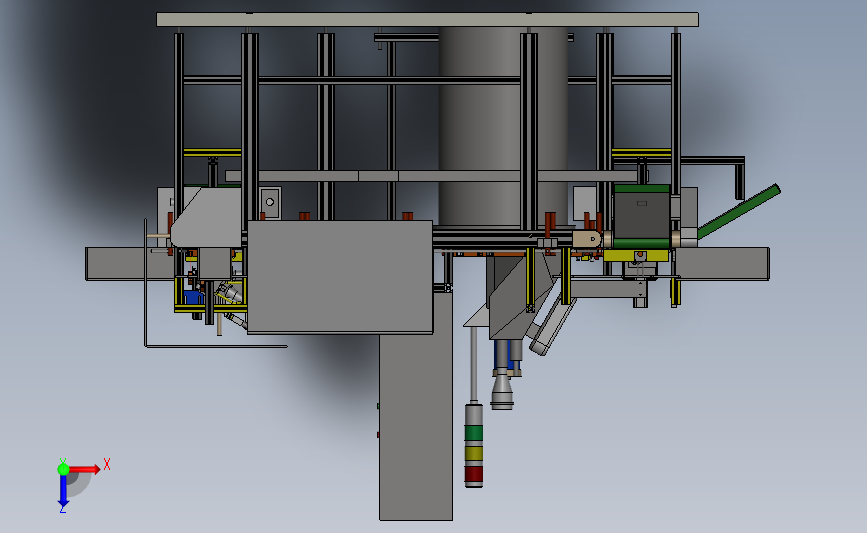Click the green Y axis dot on the triad
867x533 pixels.
click(63, 469)
